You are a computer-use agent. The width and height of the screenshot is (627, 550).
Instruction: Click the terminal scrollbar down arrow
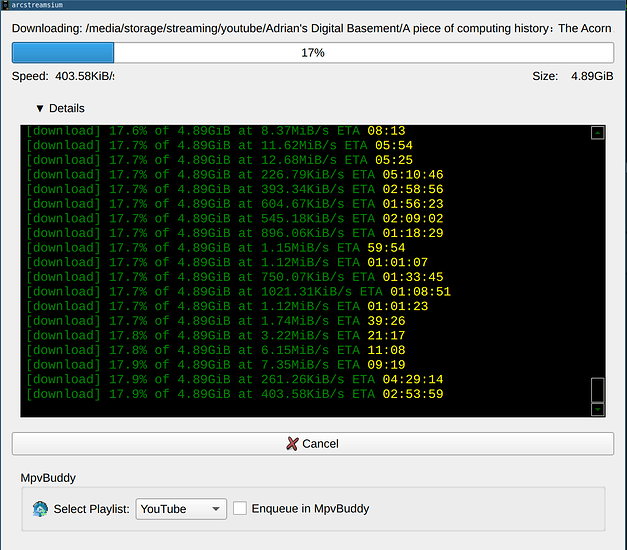point(597,409)
